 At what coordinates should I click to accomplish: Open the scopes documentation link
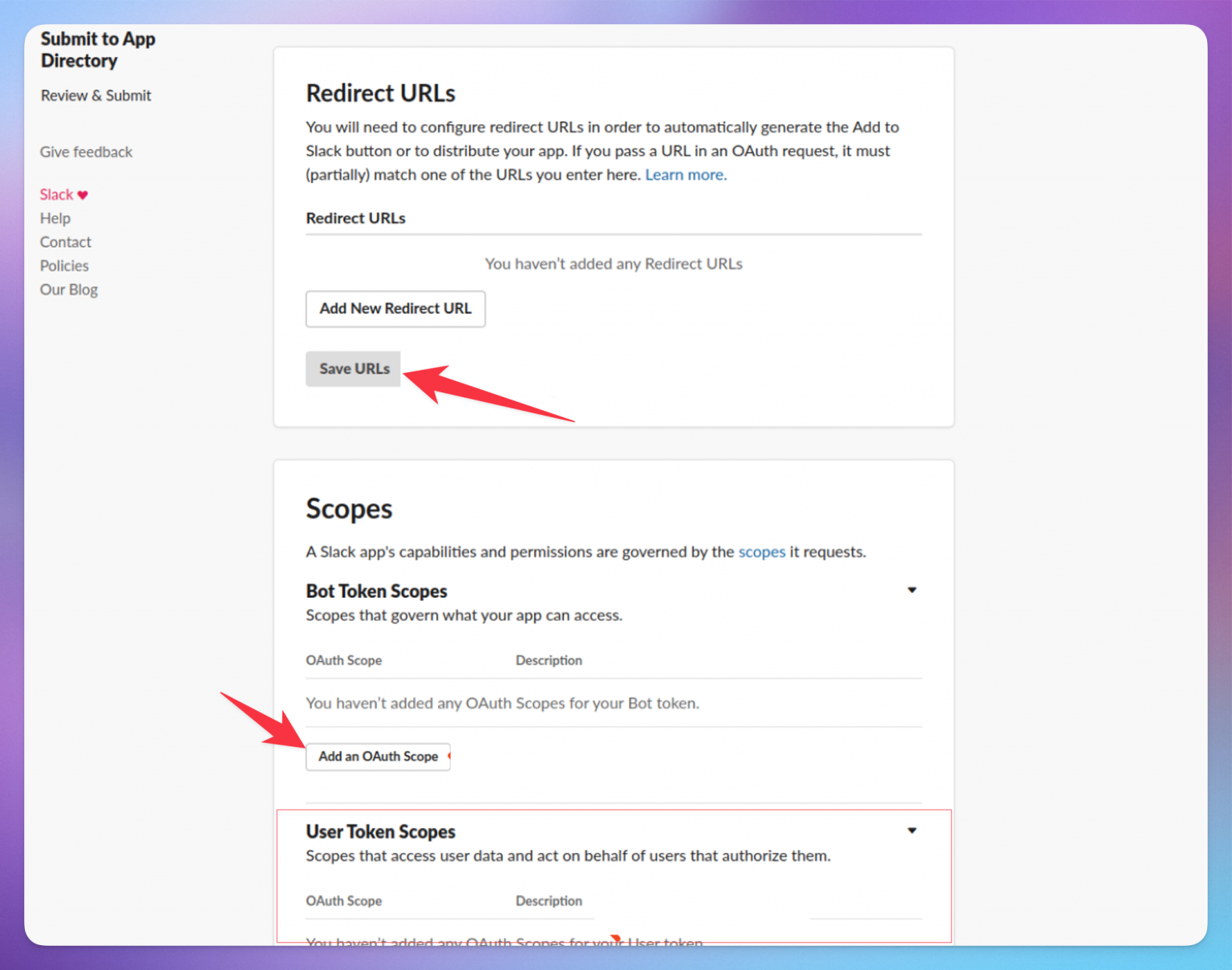[x=761, y=552]
